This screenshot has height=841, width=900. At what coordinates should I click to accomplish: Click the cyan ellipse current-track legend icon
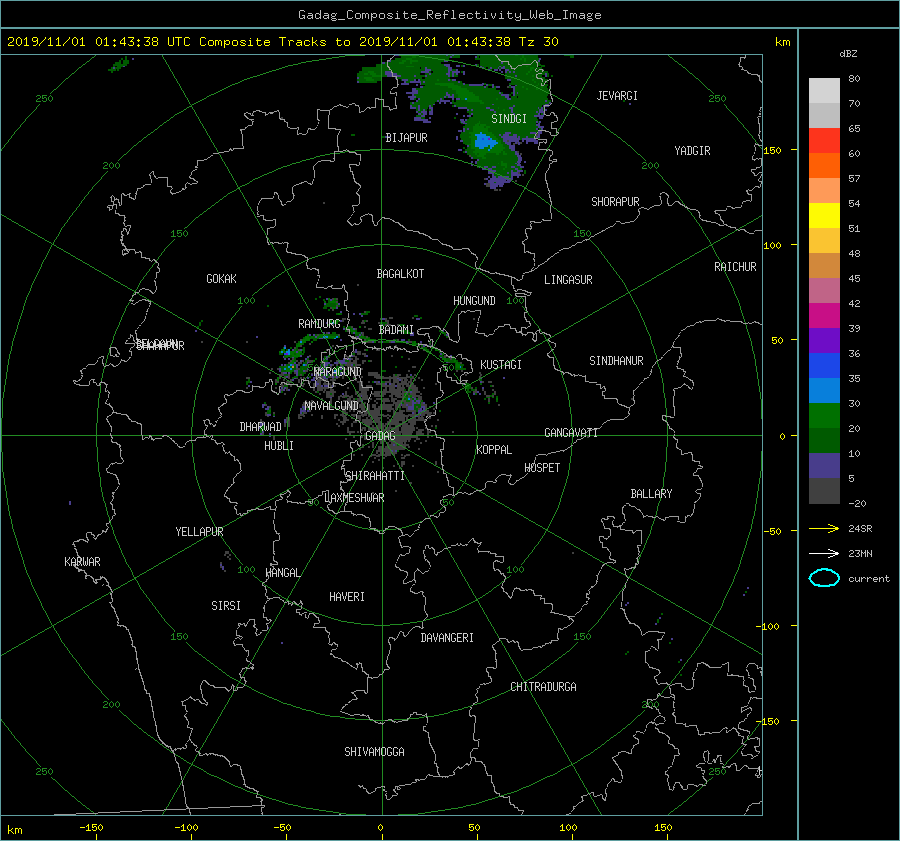click(824, 578)
